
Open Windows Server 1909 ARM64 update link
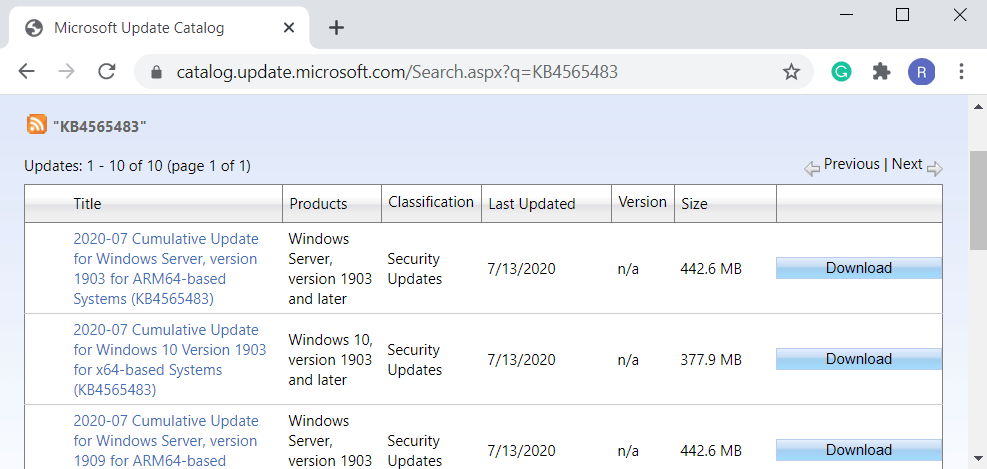[166, 441]
